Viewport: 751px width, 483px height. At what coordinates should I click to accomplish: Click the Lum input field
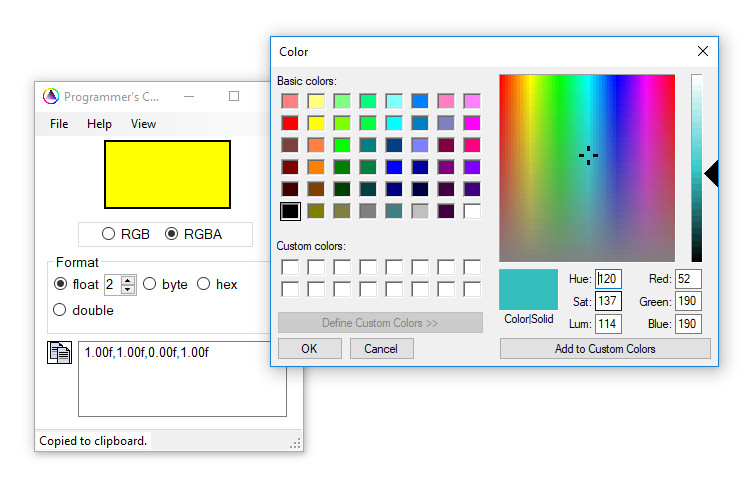tap(608, 324)
